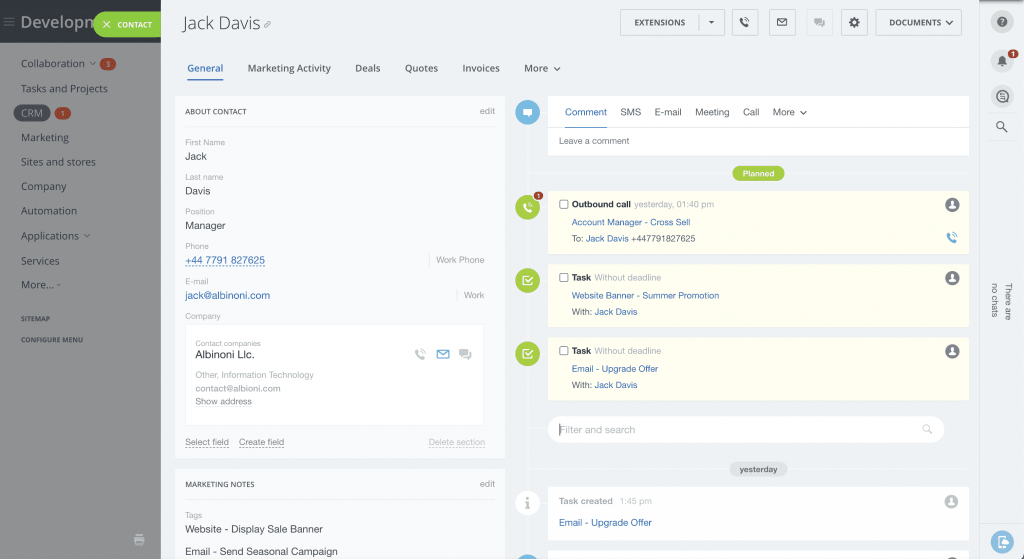This screenshot has width=1024, height=559.
Task: Click the chat bubble icon in top toolbar
Action: [x=819, y=22]
